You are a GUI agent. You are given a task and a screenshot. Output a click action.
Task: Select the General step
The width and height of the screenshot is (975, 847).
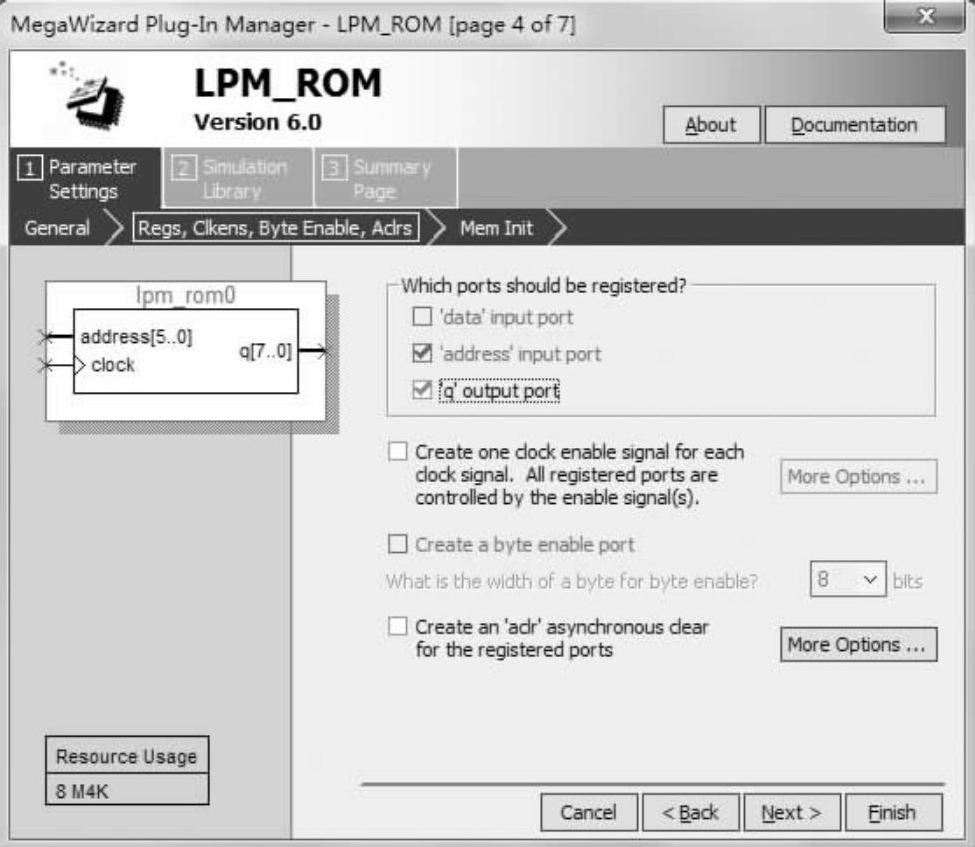(57, 228)
